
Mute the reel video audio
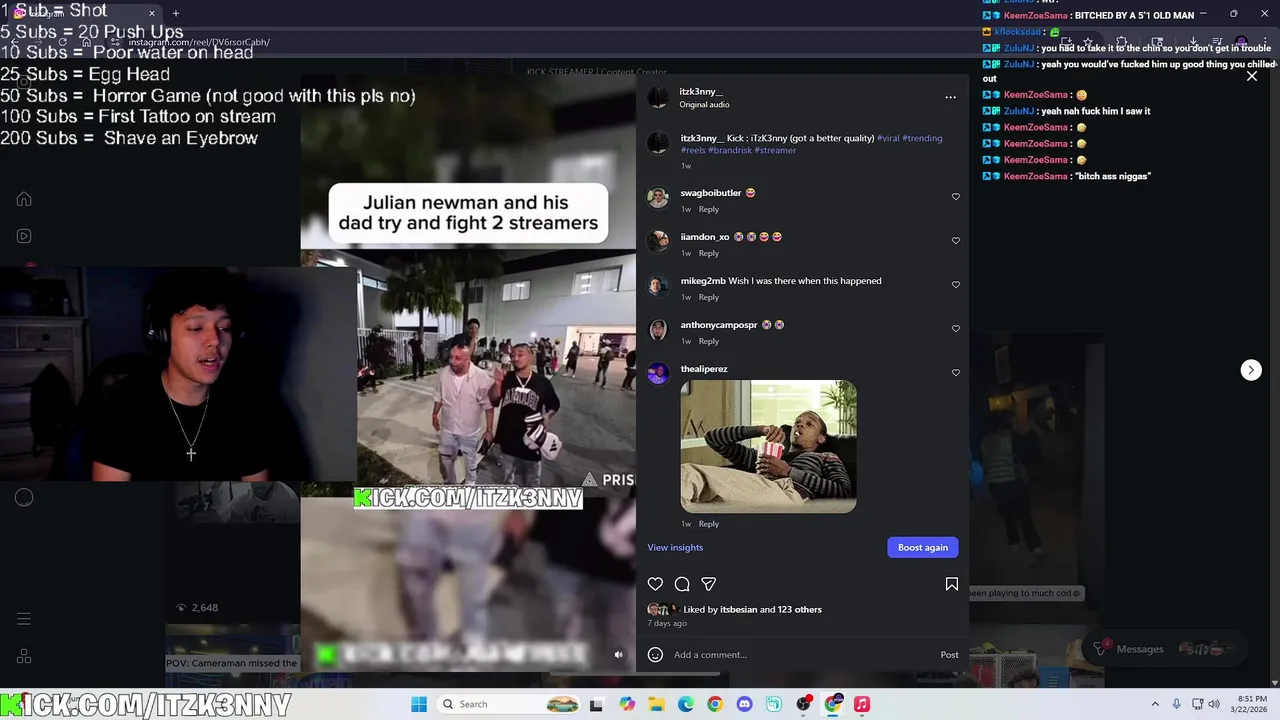pyautogui.click(x=618, y=655)
